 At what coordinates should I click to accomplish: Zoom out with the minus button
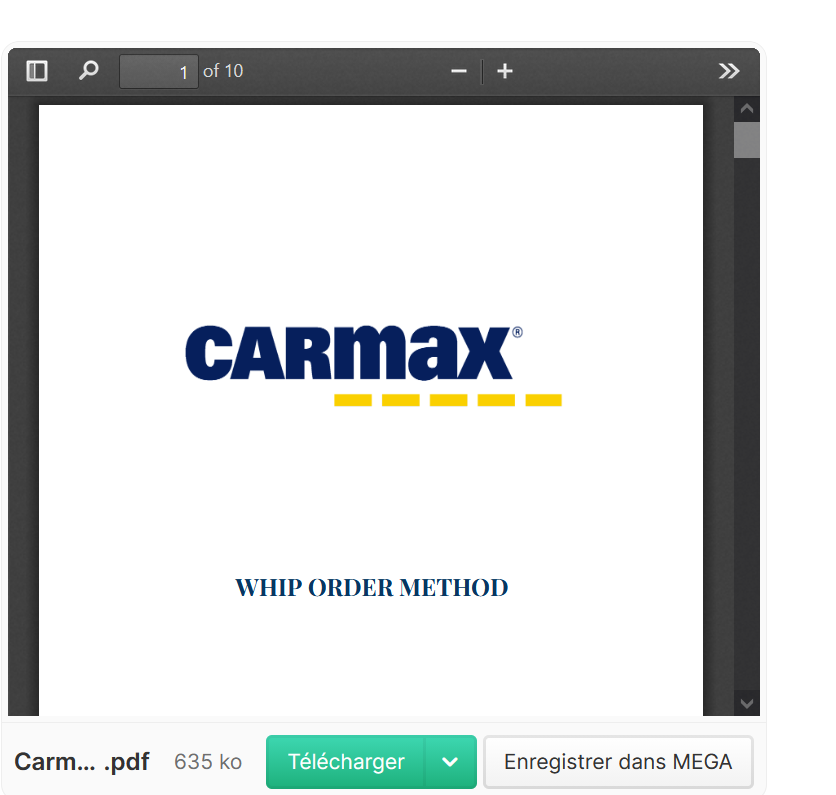coord(459,71)
